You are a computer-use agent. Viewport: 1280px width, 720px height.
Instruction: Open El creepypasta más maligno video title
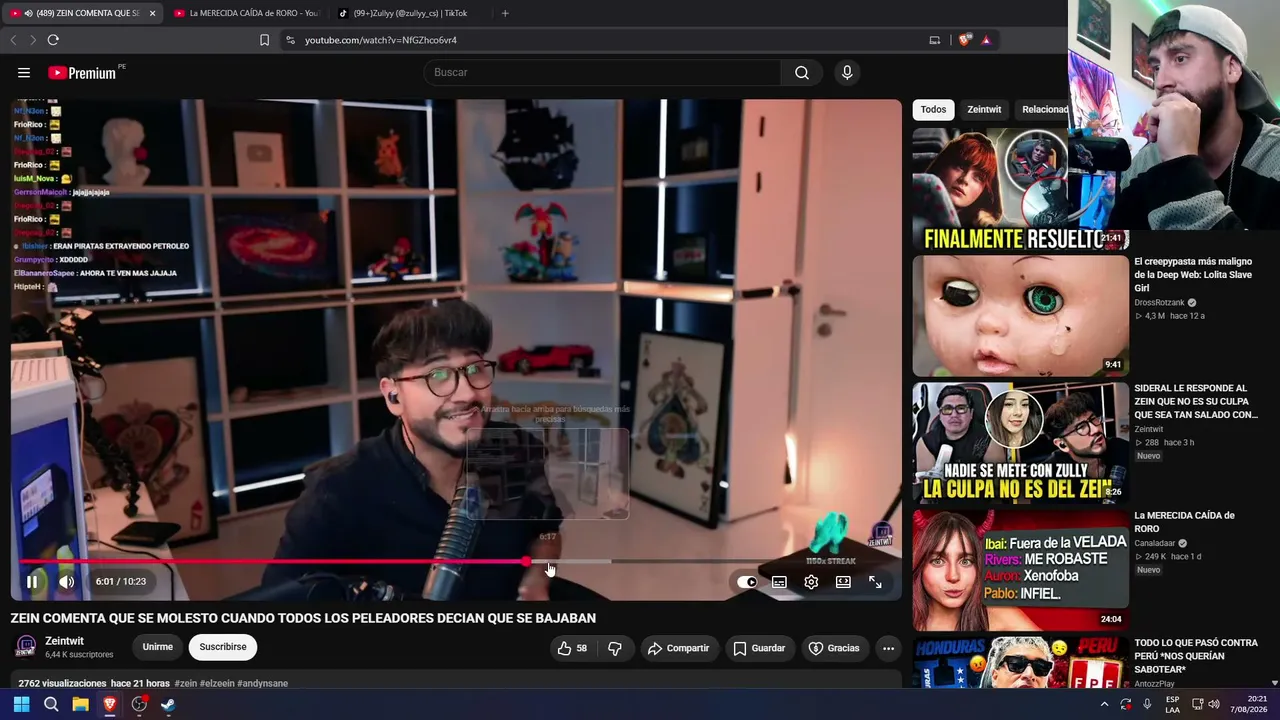1193,275
